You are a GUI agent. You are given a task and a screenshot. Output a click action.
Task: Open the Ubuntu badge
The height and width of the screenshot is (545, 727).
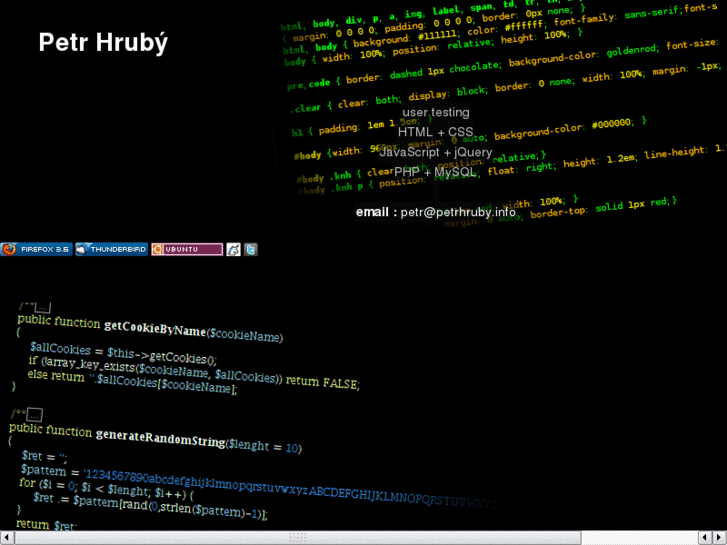[187, 250]
